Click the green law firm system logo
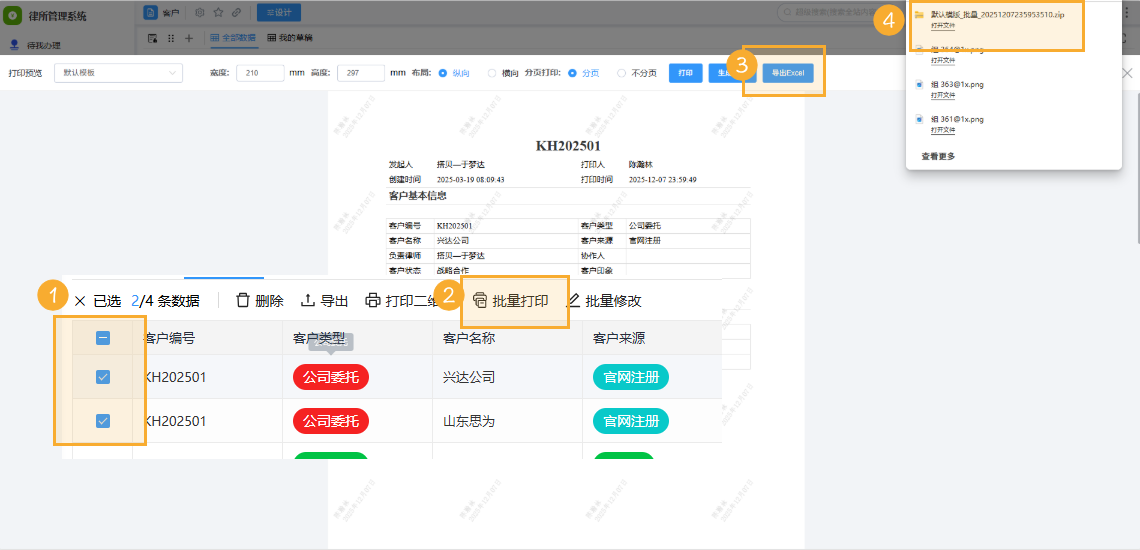1140x550 pixels. click(12, 14)
